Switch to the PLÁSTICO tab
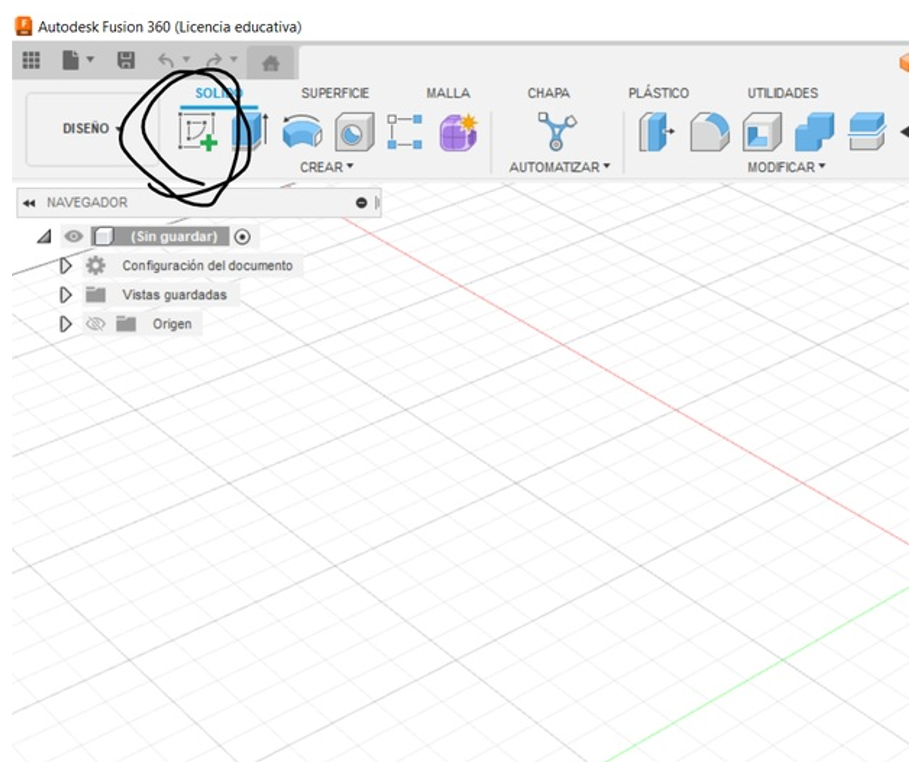911x762 pixels. point(658,93)
